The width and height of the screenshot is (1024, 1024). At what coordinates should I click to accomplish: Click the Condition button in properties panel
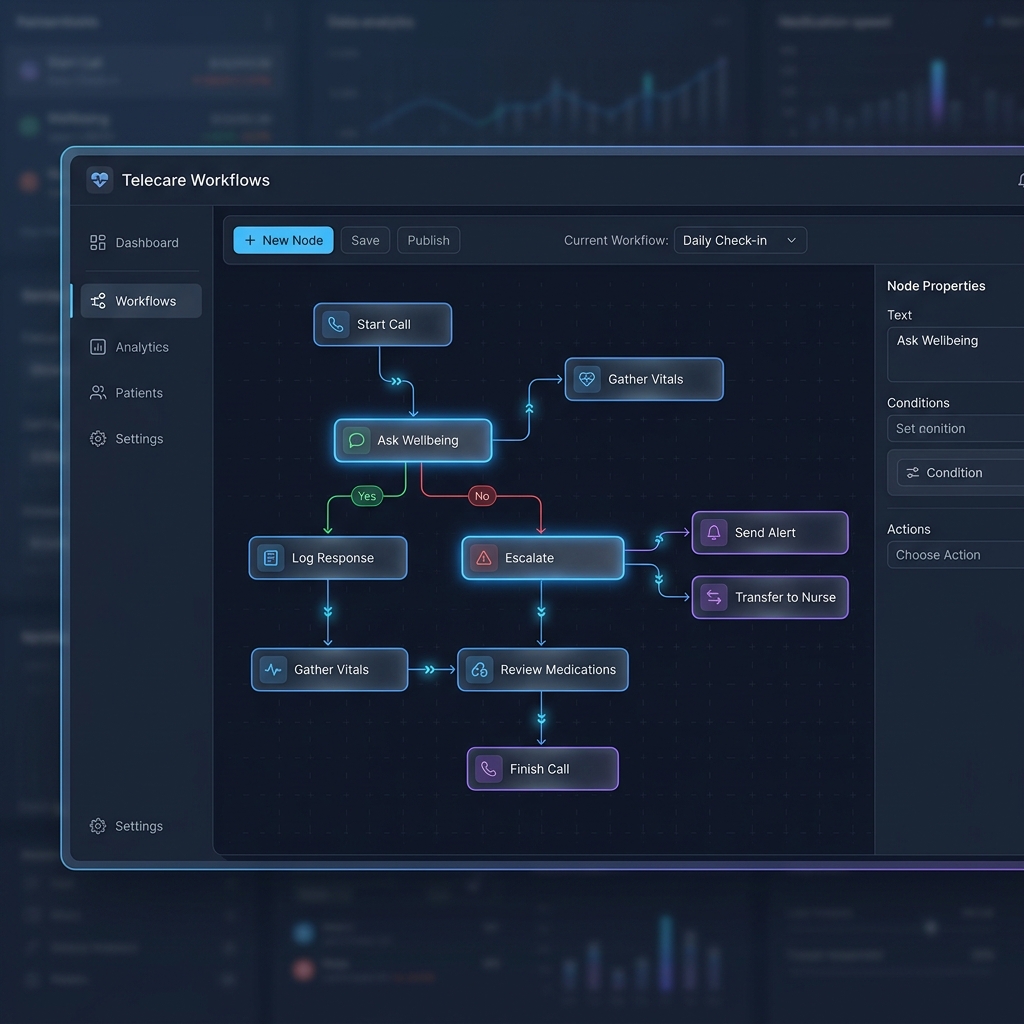pos(960,472)
